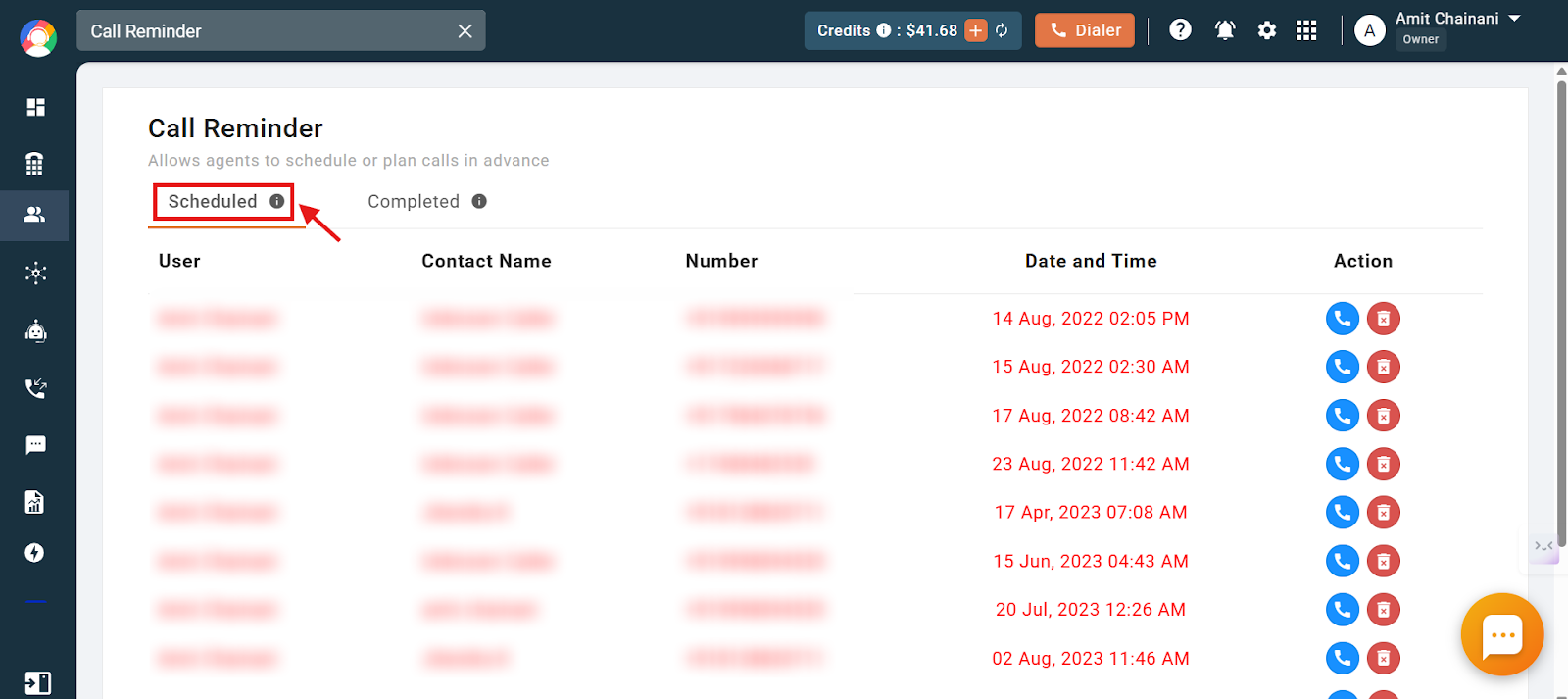Image resolution: width=1568 pixels, height=699 pixels.
Task: Open notifications bell icon
Action: (1225, 30)
